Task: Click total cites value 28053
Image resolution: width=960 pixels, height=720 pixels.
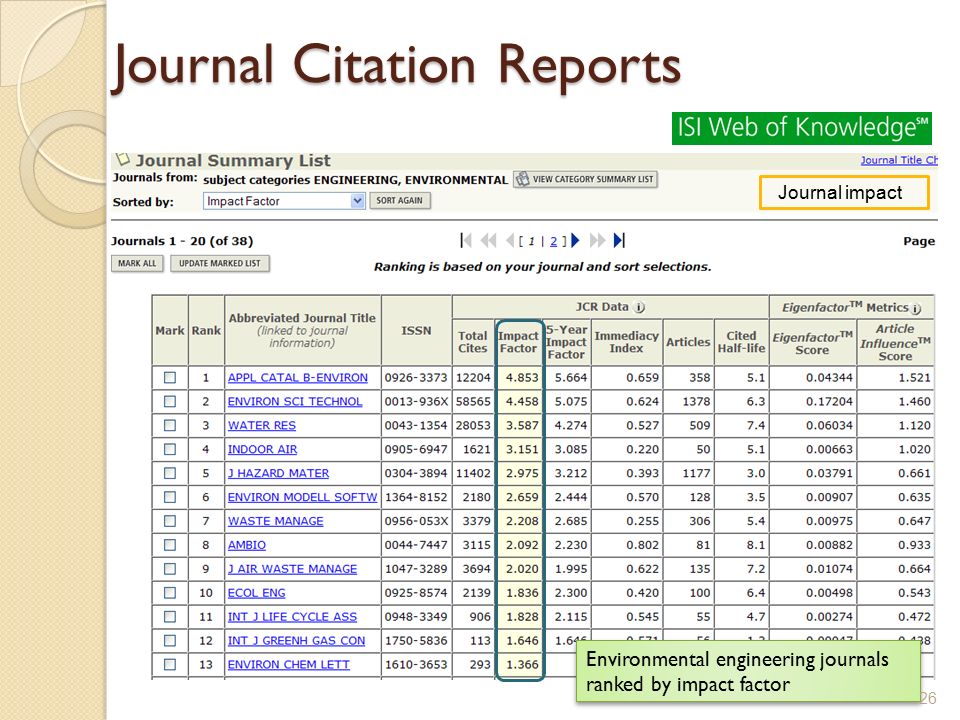Action: point(473,426)
